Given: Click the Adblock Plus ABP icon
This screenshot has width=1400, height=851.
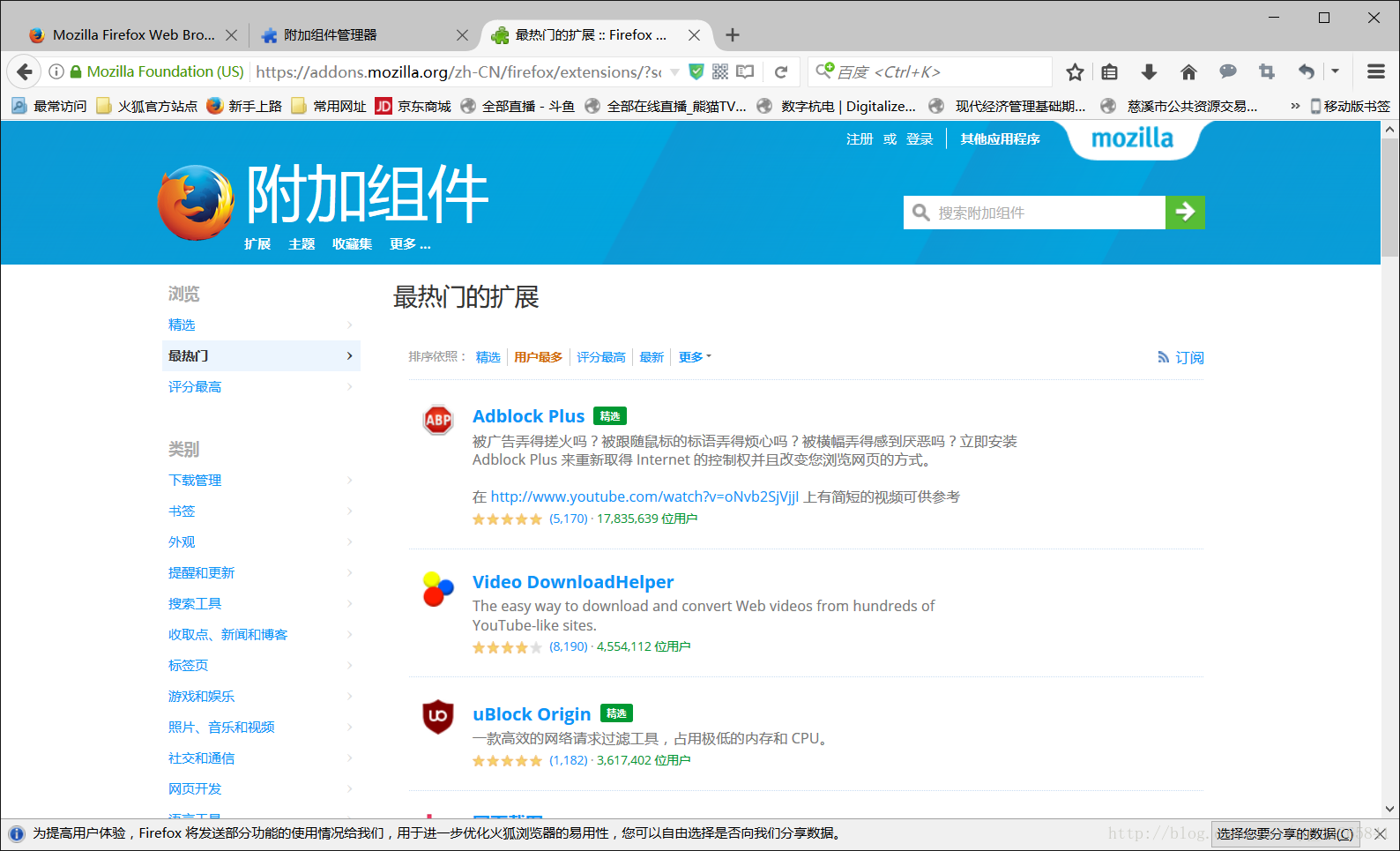Looking at the screenshot, I should 438,420.
